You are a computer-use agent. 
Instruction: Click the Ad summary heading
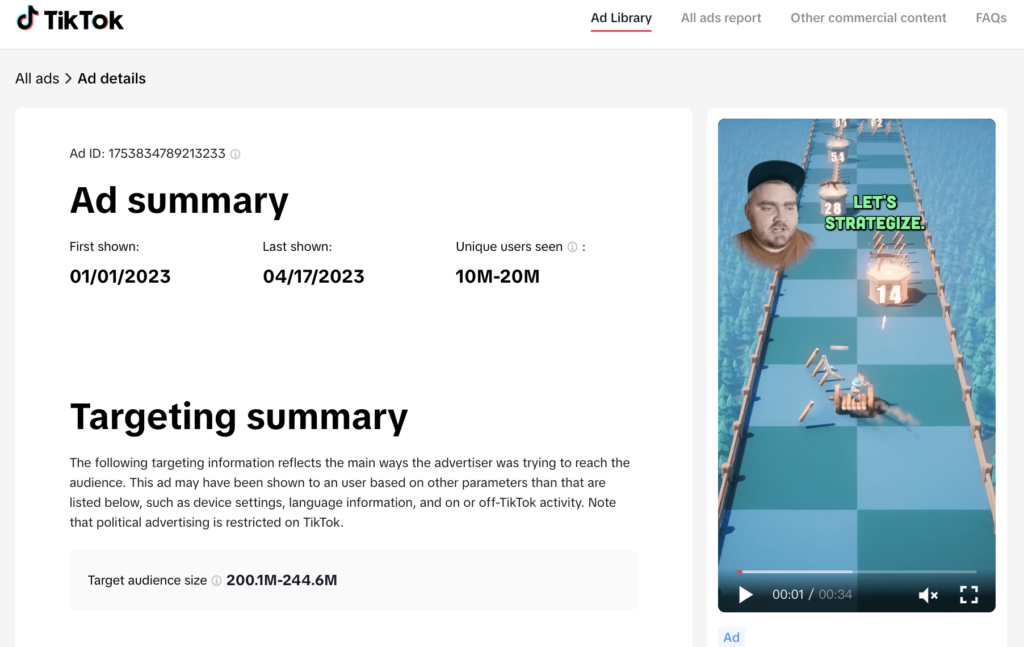tap(179, 200)
